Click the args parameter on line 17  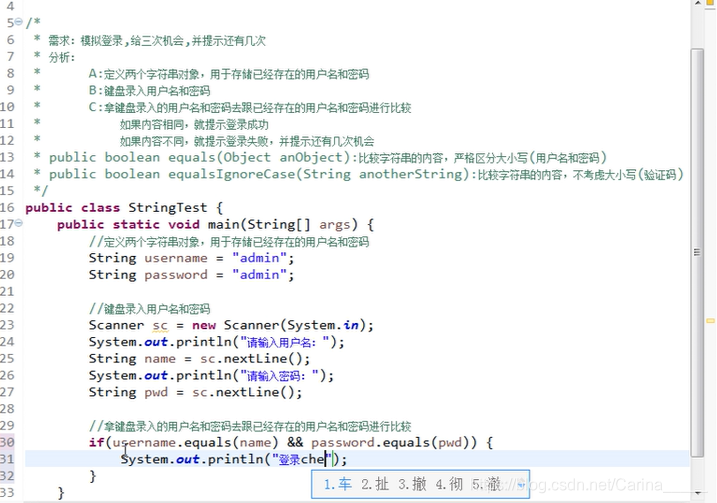335,225
